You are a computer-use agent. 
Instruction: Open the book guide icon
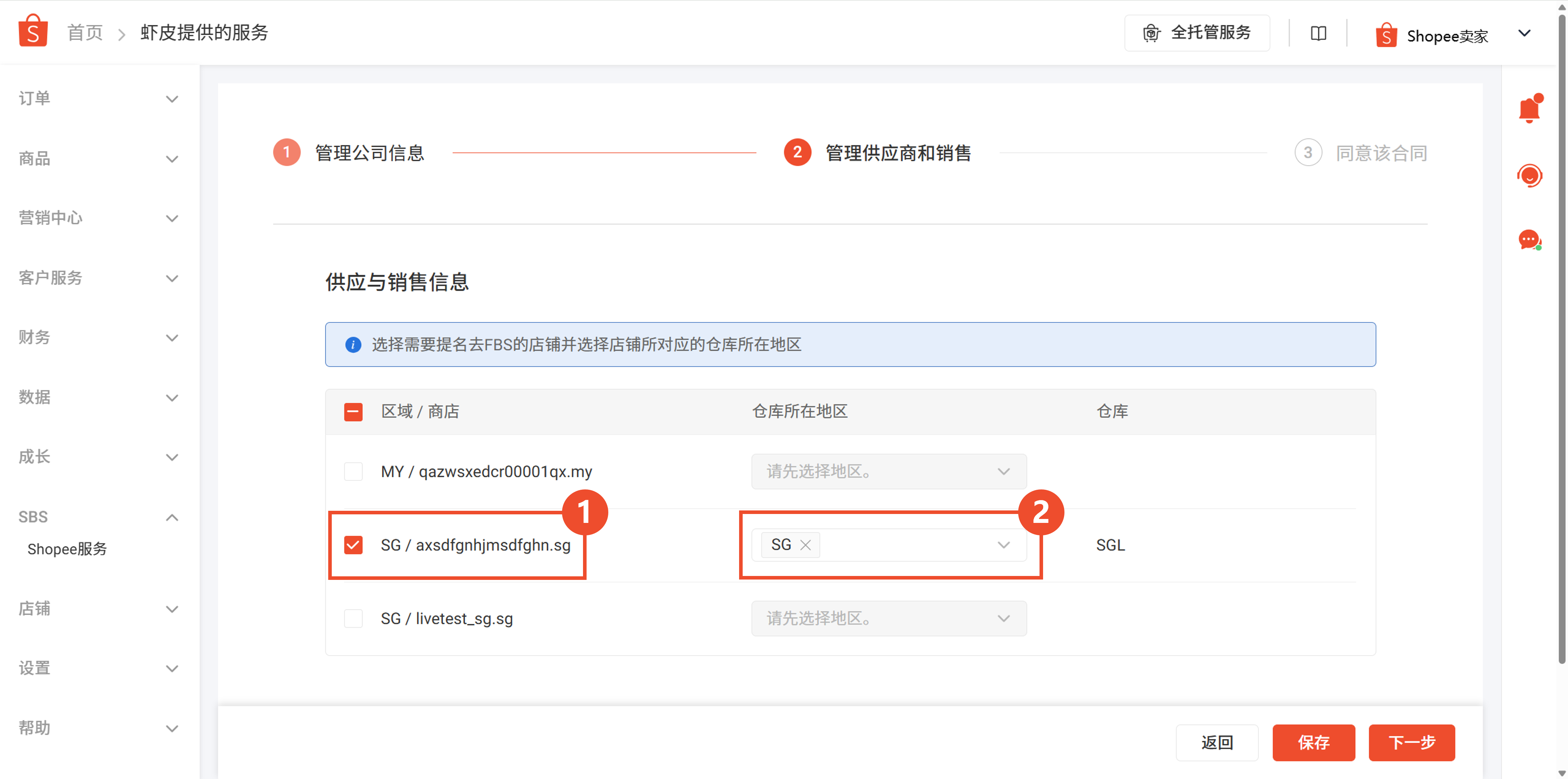(x=1318, y=33)
